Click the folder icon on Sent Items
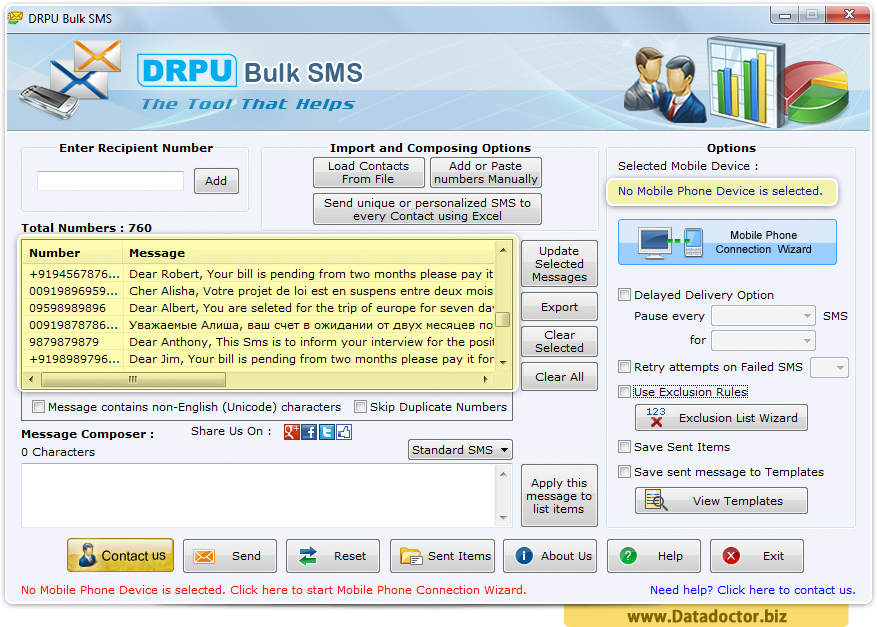This screenshot has height=627, width=877. pyautogui.click(x=411, y=557)
